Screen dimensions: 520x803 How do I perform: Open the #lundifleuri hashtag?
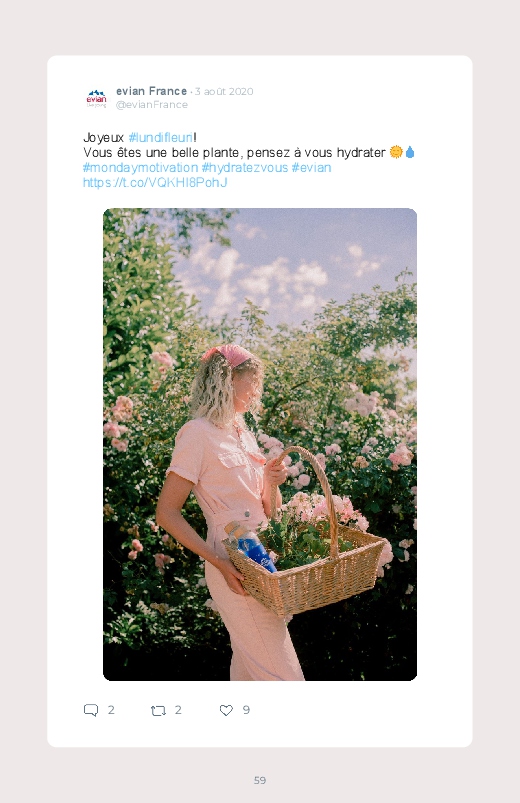161,137
